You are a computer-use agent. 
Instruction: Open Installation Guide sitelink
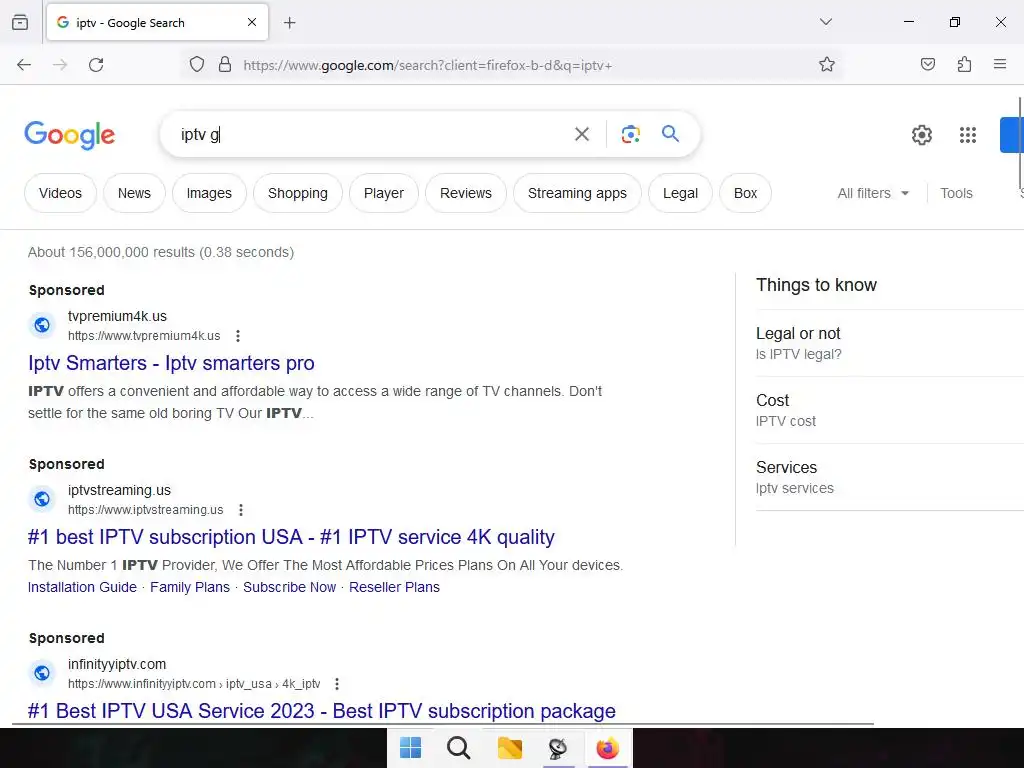pyautogui.click(x=82, y=587)
